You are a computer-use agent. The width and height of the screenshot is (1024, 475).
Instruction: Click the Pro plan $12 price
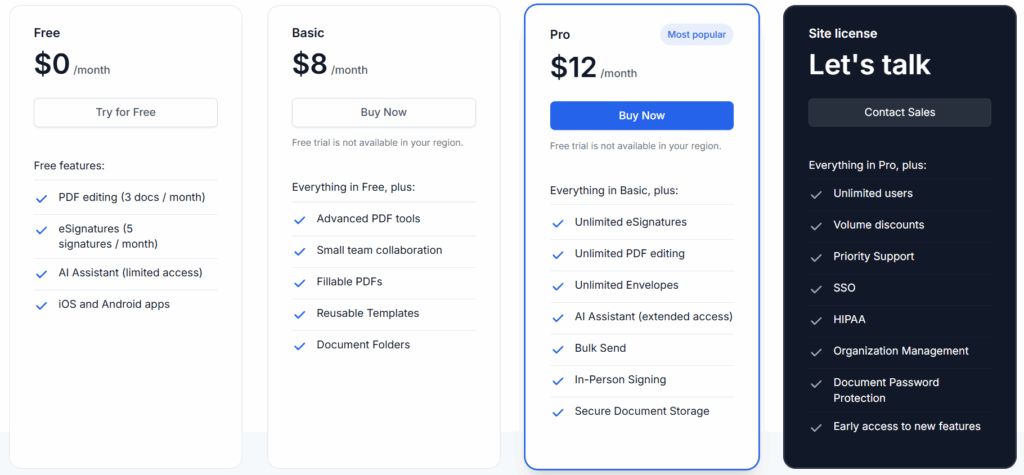[x=574, y=67]
